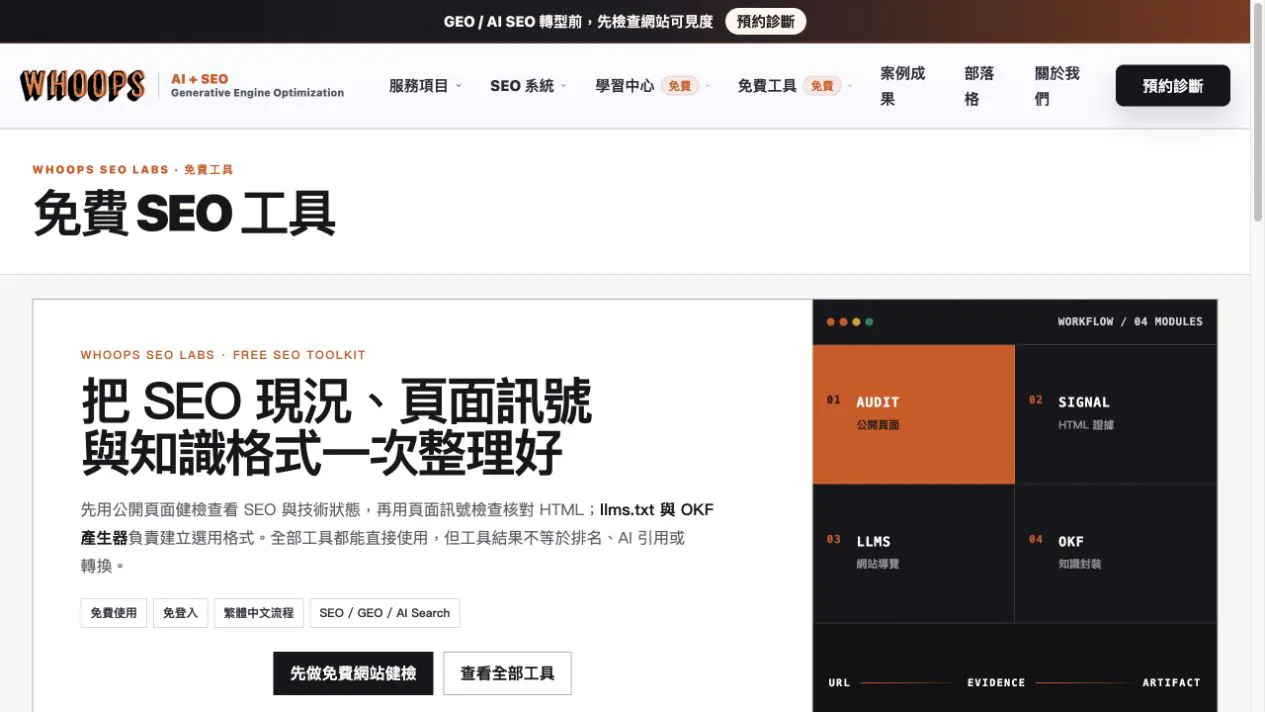This screenshot has height=712, width=1265.
Task: Click the ARTIFACT label in workflow footer
Action: click(x=1171, y=683)
